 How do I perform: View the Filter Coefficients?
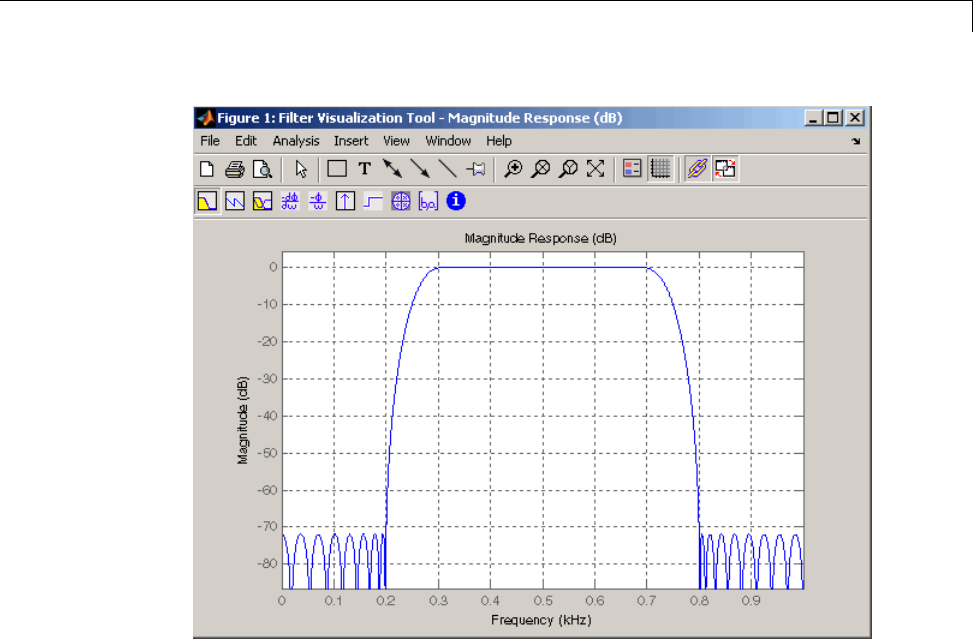[428, 201]
